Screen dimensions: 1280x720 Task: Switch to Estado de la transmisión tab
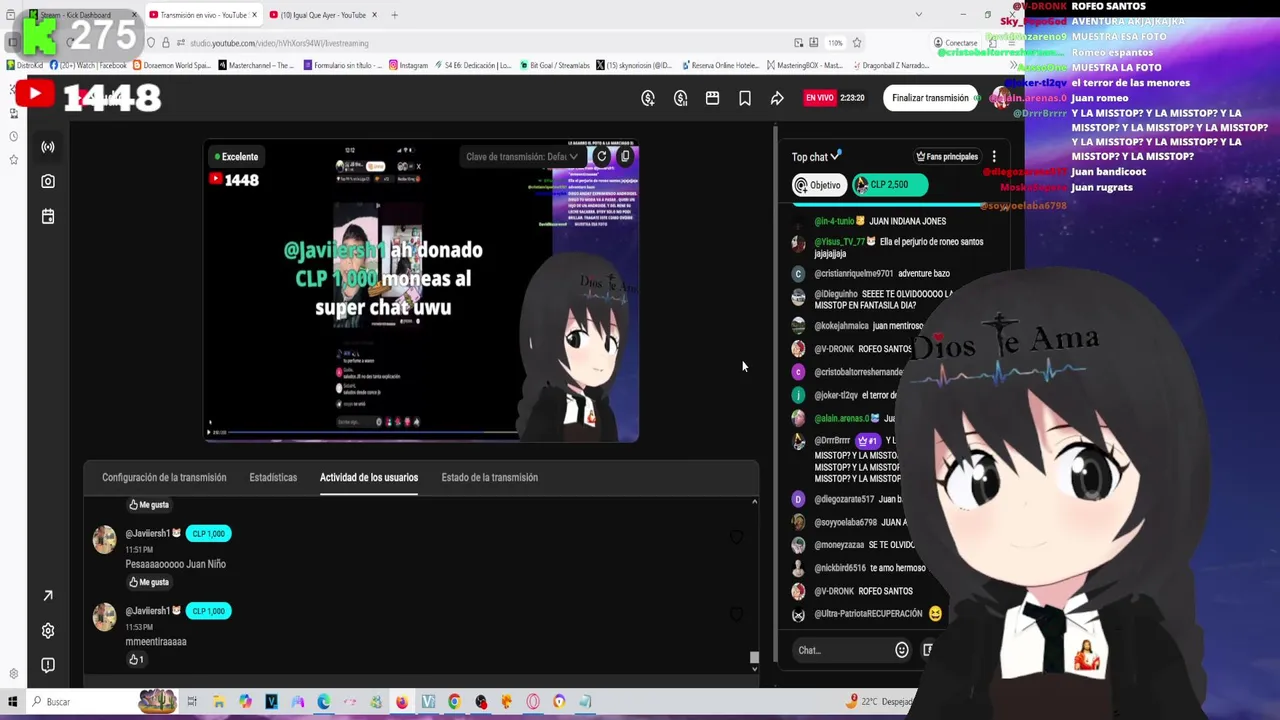(489, 477)
